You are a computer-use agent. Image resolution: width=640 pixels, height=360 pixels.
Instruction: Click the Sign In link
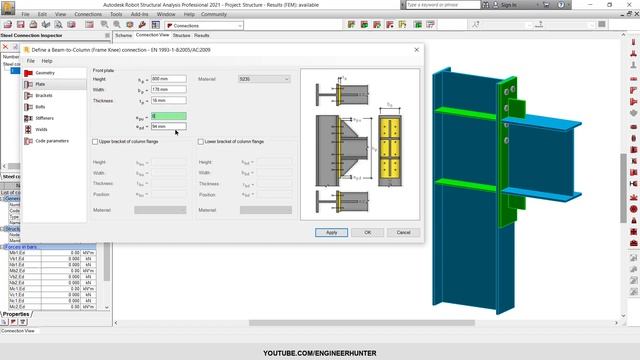[x=509, y=5]
